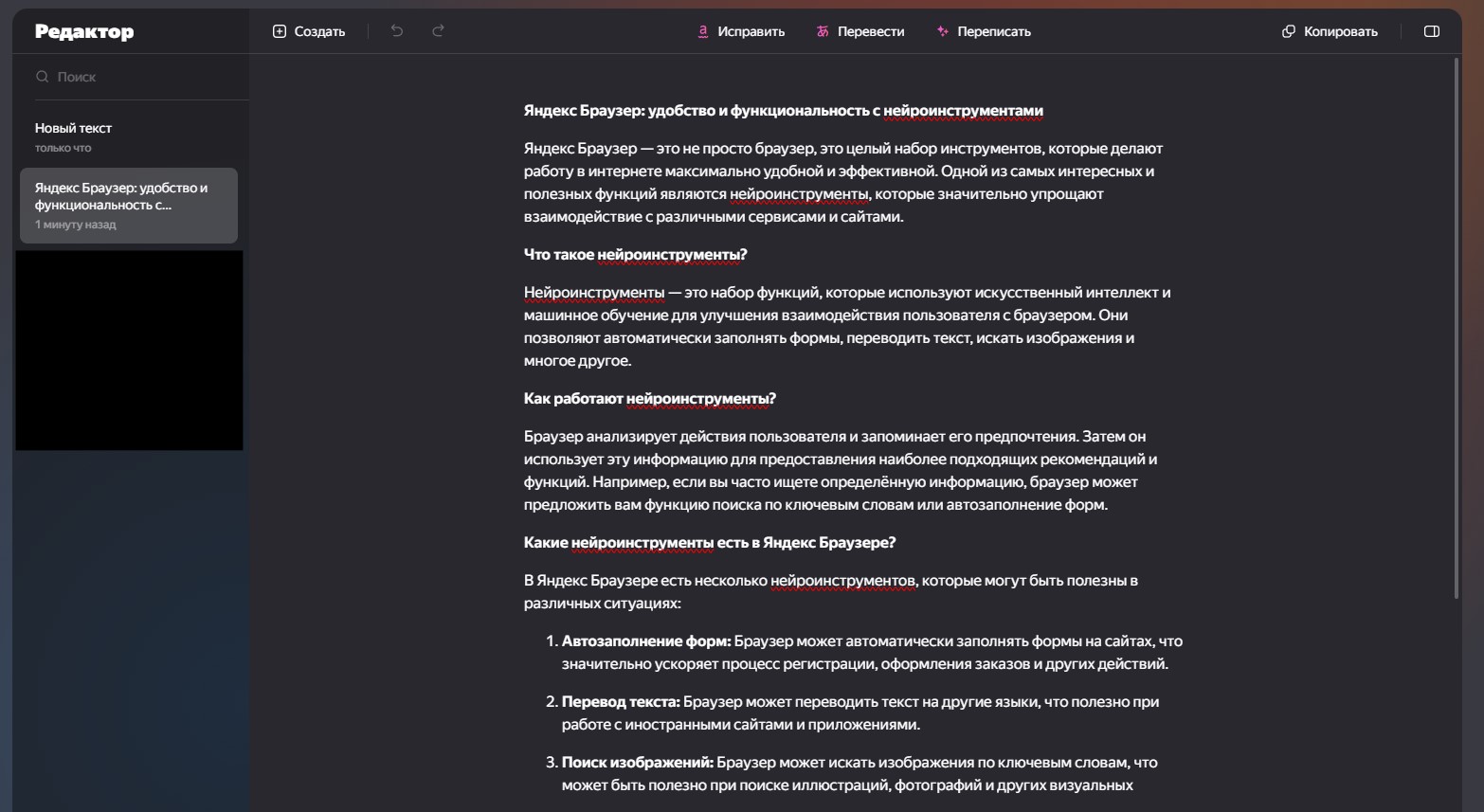
Task: Click the Переписать sparkle icon
Action: 942,31
